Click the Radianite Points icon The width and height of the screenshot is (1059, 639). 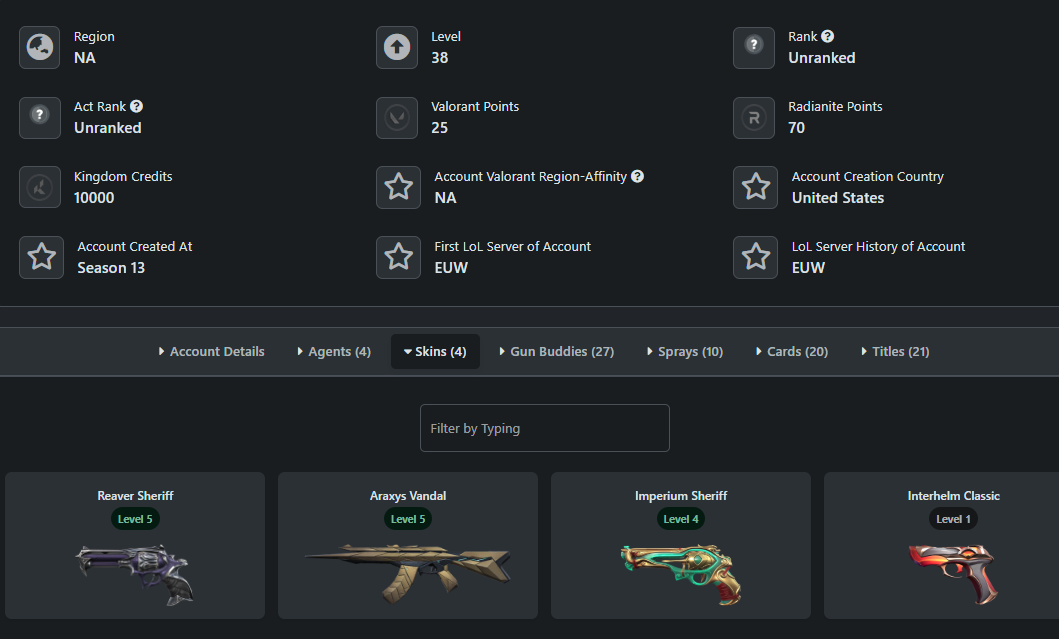point(754,118)
